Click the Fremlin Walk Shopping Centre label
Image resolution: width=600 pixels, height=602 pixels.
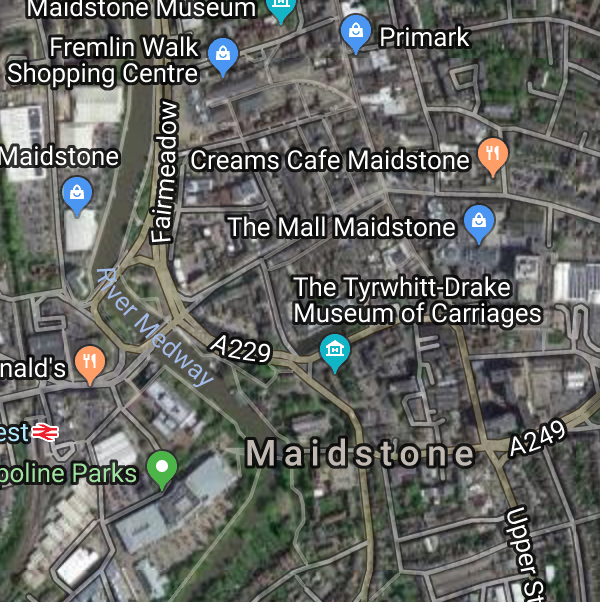tap(103, 60)
